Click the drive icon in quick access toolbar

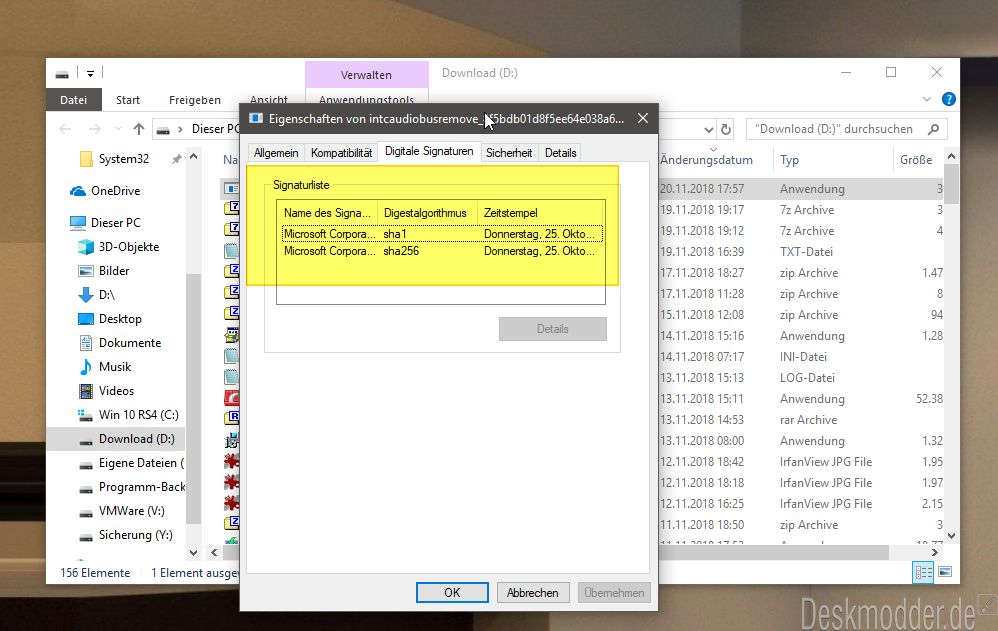[x=62, y=74]
